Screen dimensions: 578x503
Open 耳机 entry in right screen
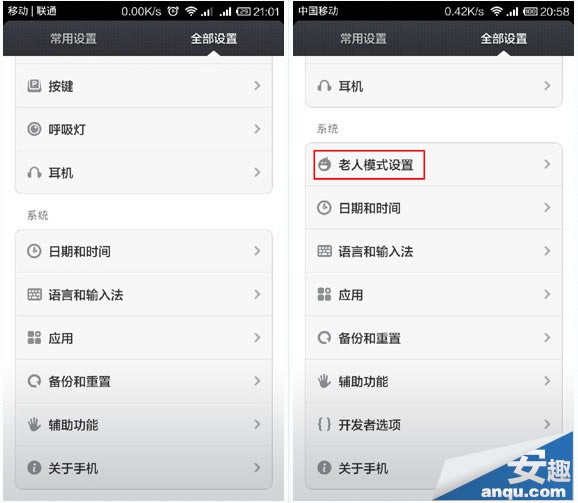pyautogui.click(x=434, y=86)
